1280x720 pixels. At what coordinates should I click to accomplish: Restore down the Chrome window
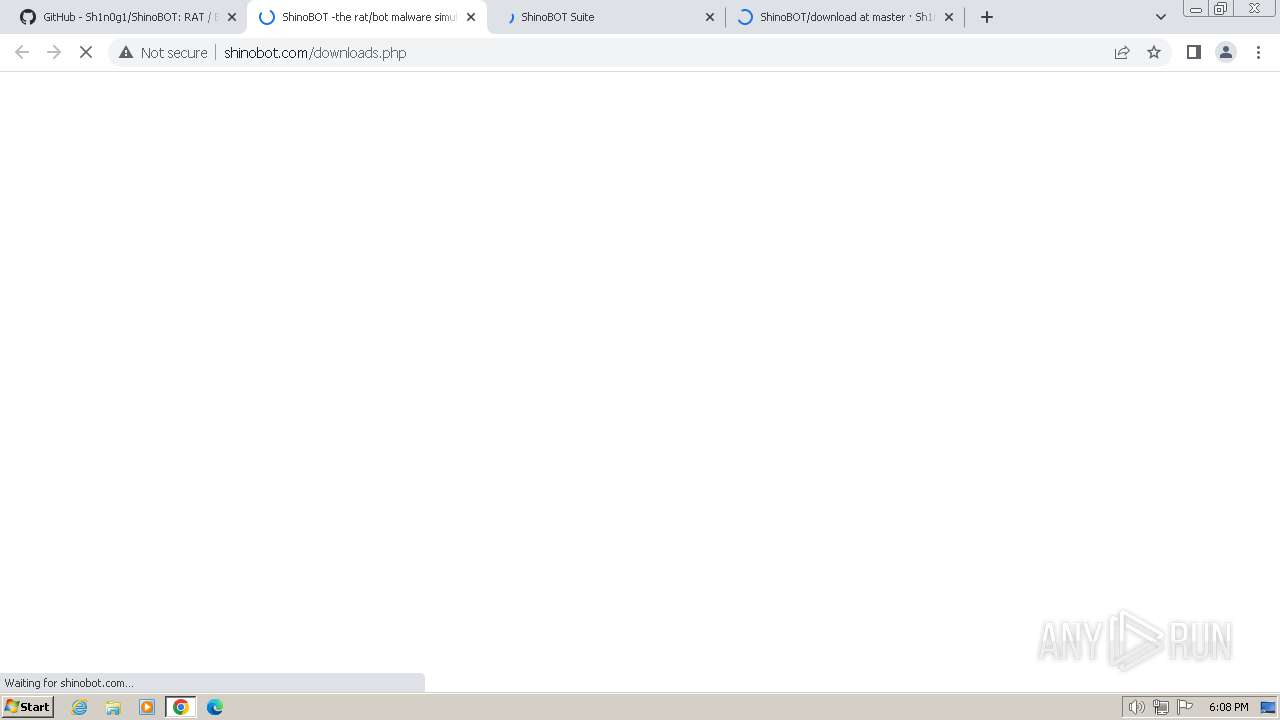tap(1221, 9)
